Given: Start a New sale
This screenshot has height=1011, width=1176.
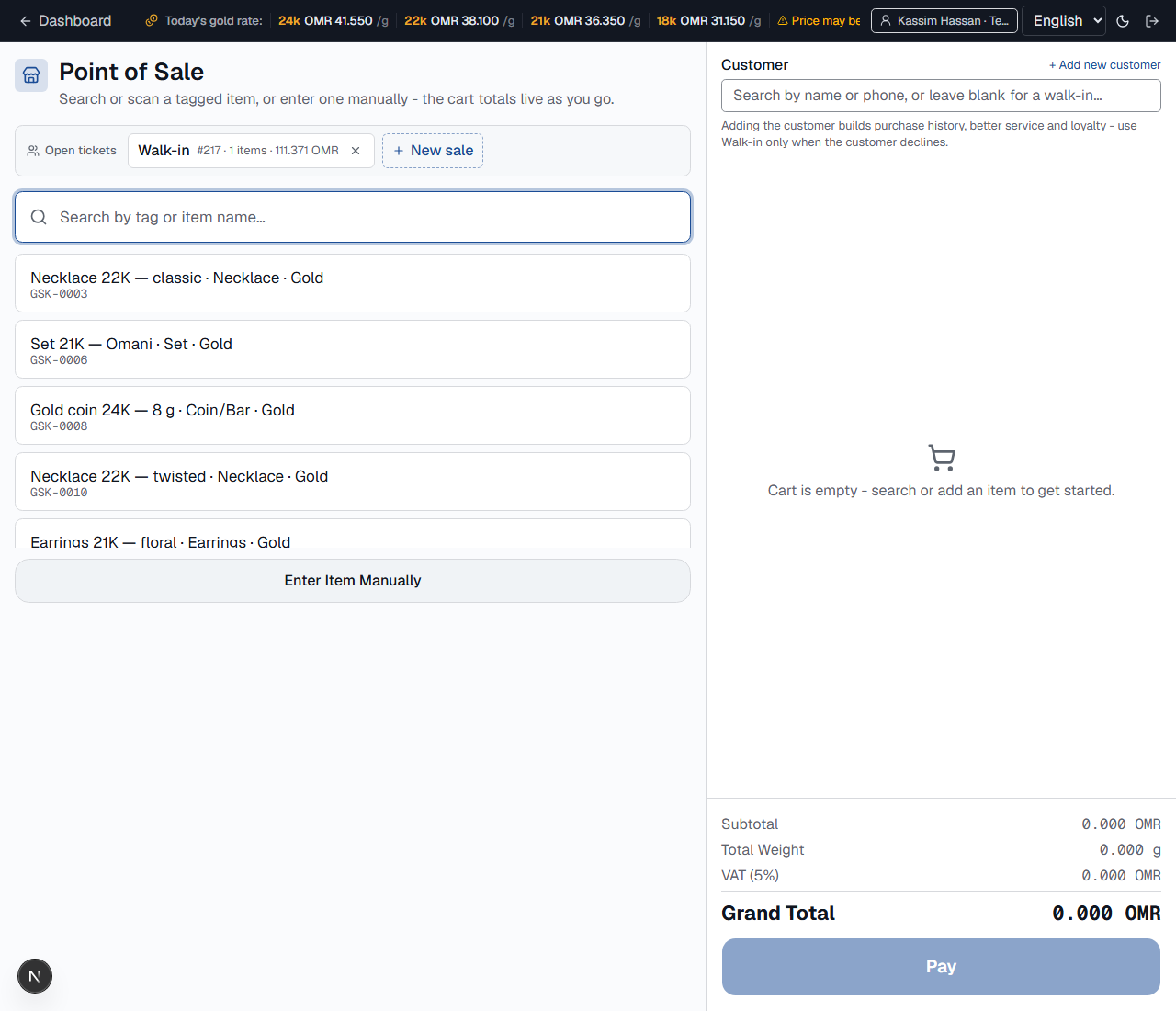Looking at the screenshot, I should 433,151.
